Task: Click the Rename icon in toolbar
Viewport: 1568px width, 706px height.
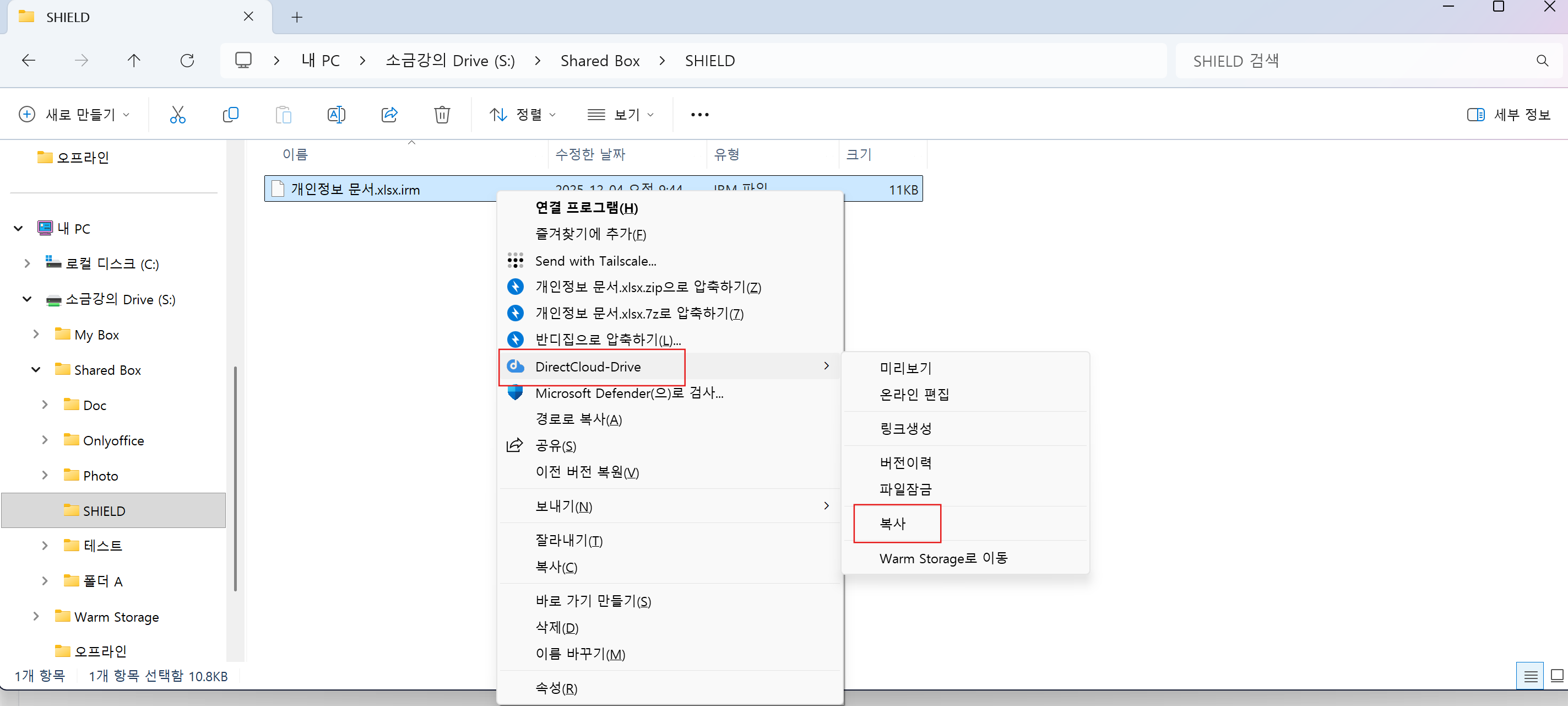Action: [336, 115]
